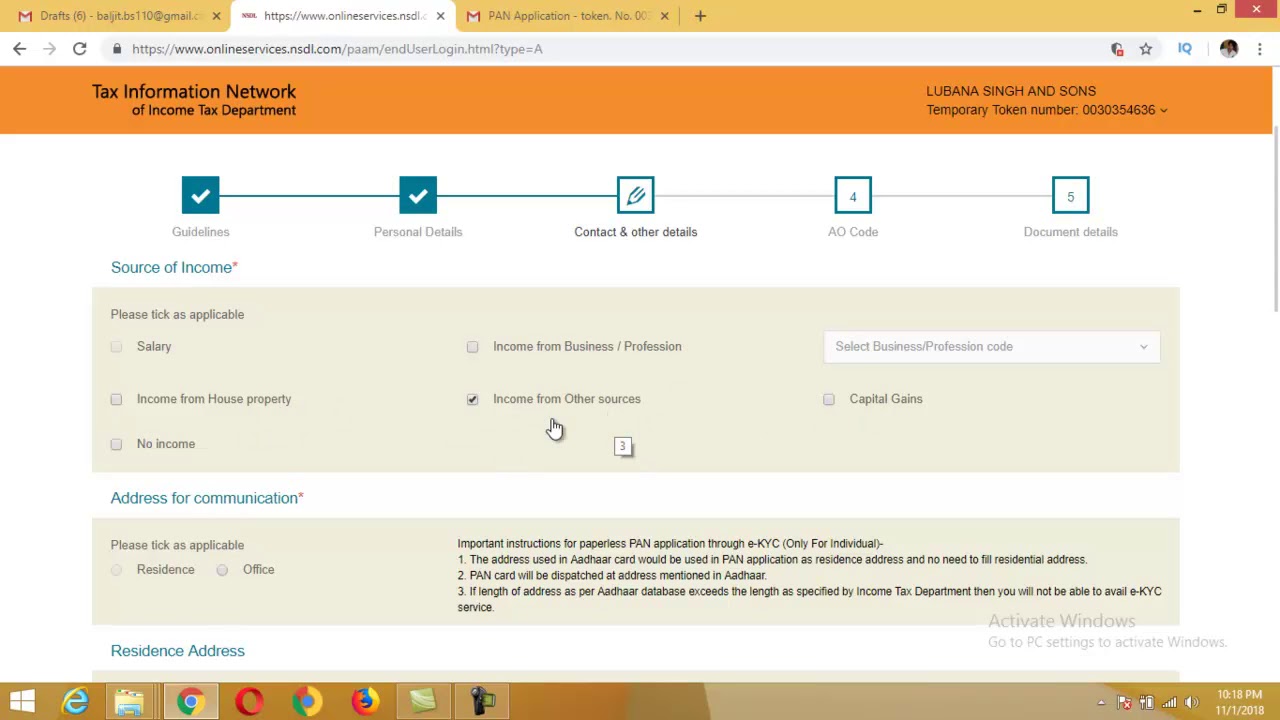Go to the Guidelines step
Screen dimensions: 1280x720
(200, 196)
